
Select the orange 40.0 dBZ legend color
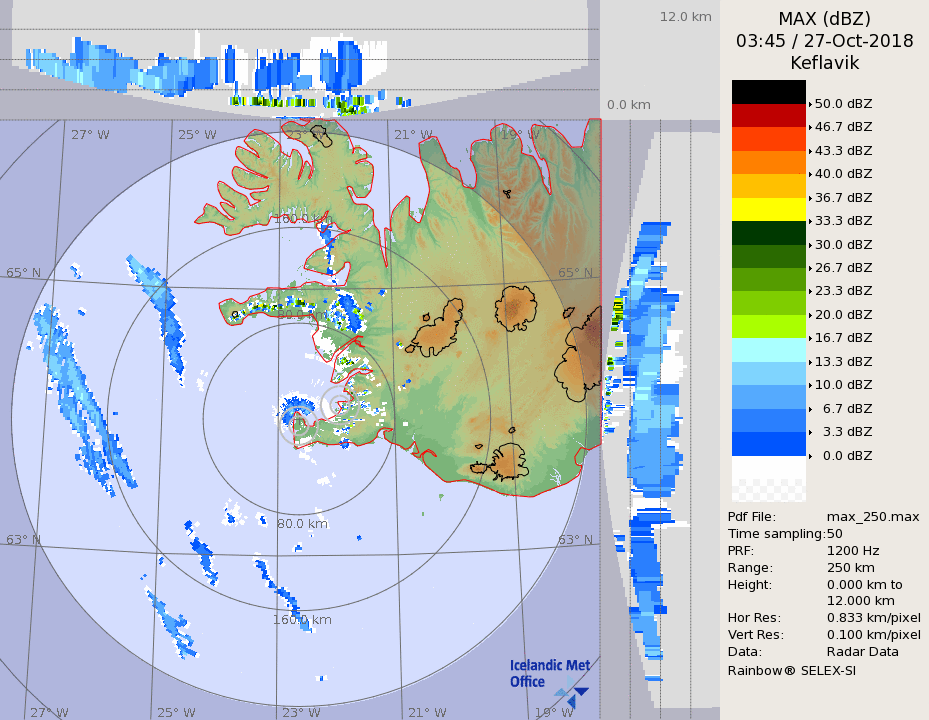pos(768,162)
